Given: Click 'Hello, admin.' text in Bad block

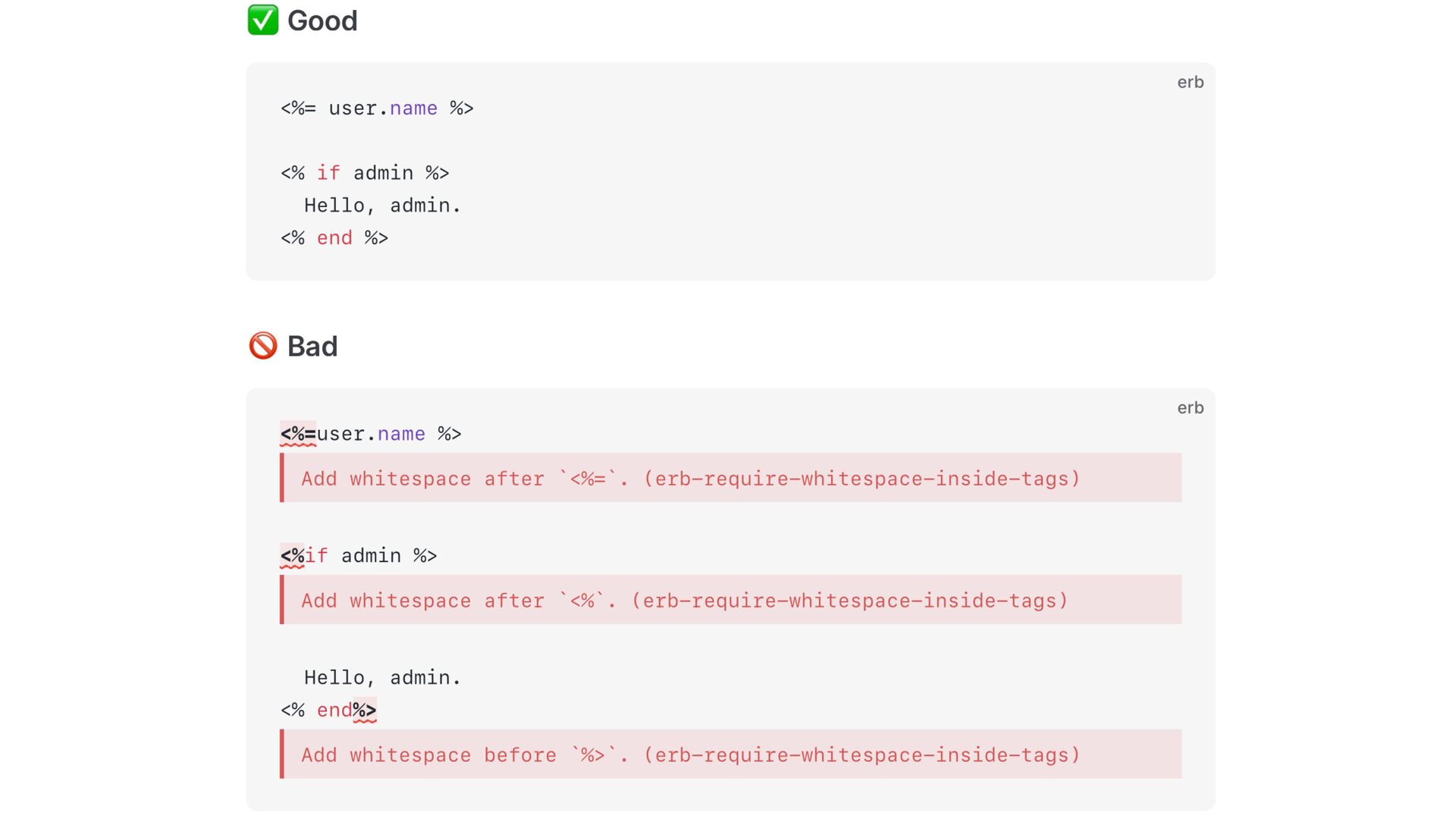Looking at the screenshot, I should [x=382, y=677].
